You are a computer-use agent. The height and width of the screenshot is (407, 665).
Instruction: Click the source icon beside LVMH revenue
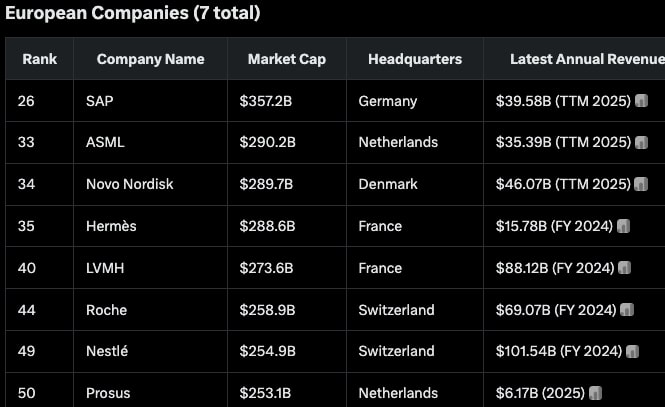(x=625, y=268)
